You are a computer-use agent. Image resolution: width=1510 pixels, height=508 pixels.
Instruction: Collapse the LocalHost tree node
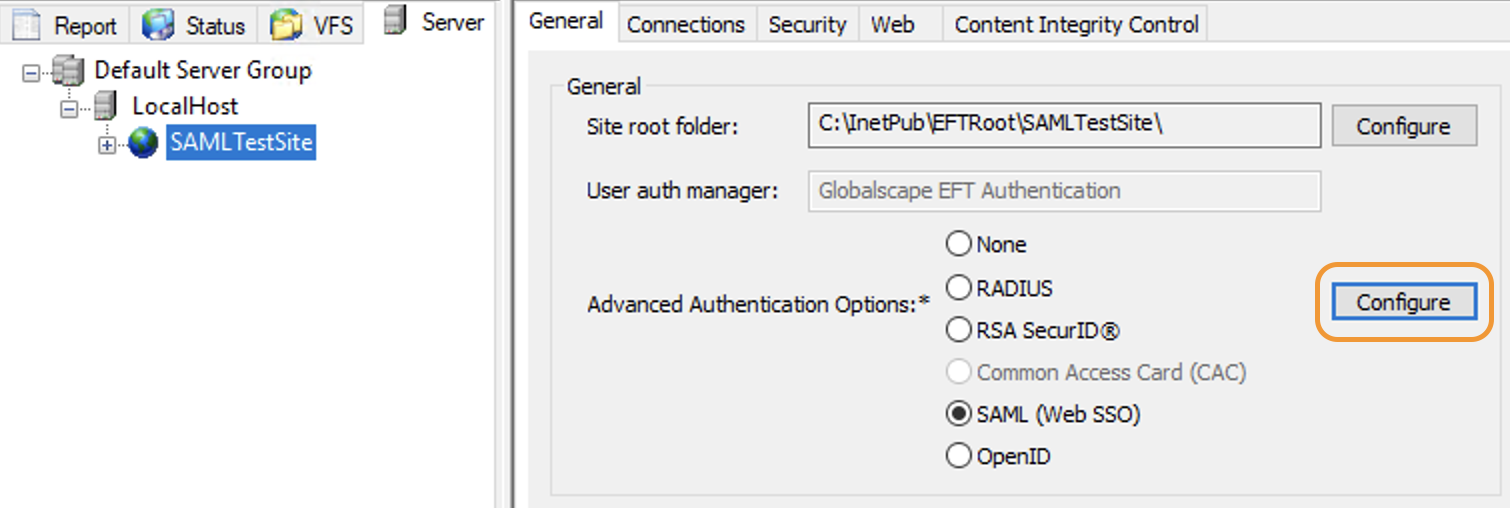click(x=69, y=108)
